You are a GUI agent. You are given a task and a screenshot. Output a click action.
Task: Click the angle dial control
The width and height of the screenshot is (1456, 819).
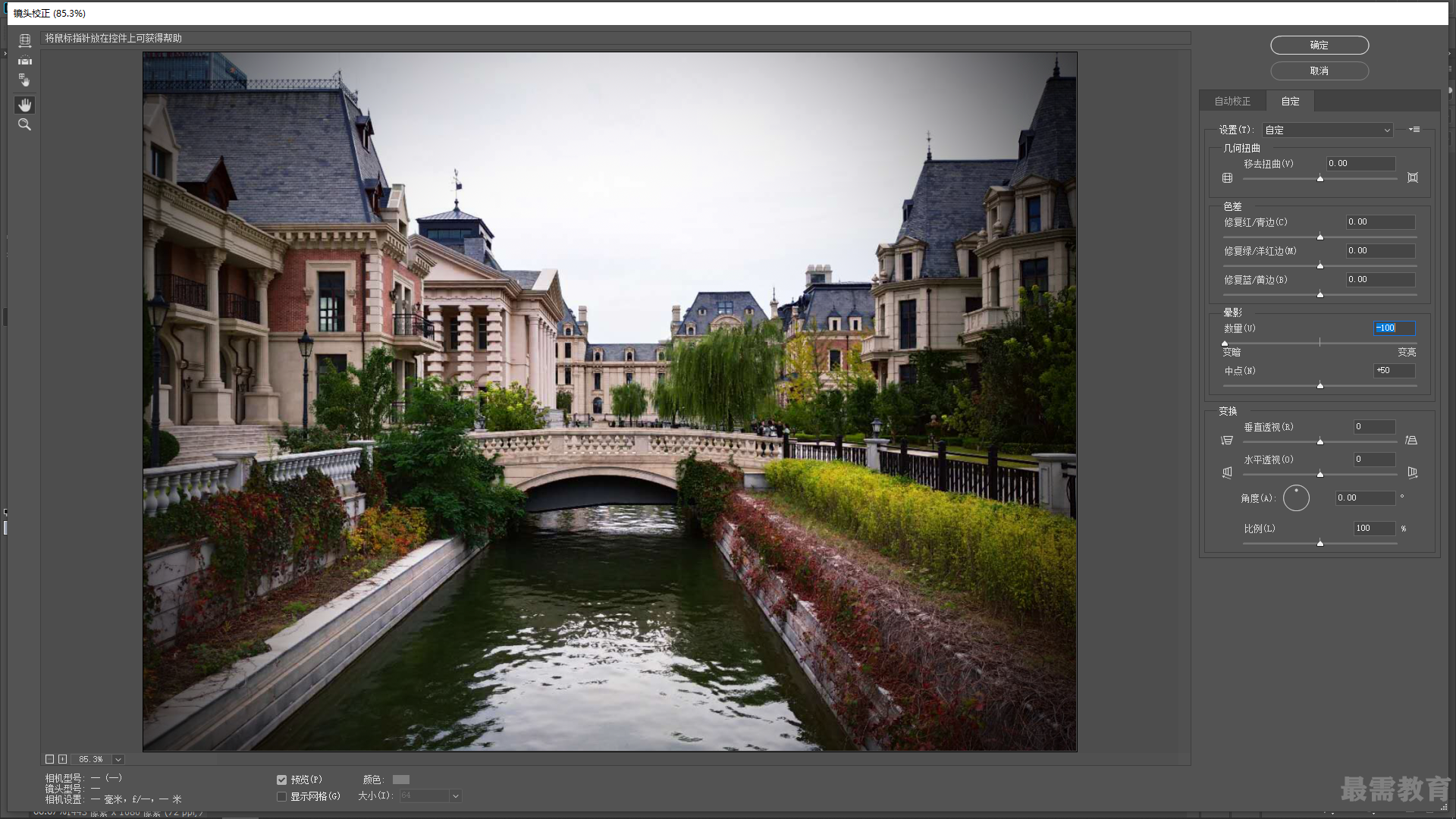(x=1296, y=497)
